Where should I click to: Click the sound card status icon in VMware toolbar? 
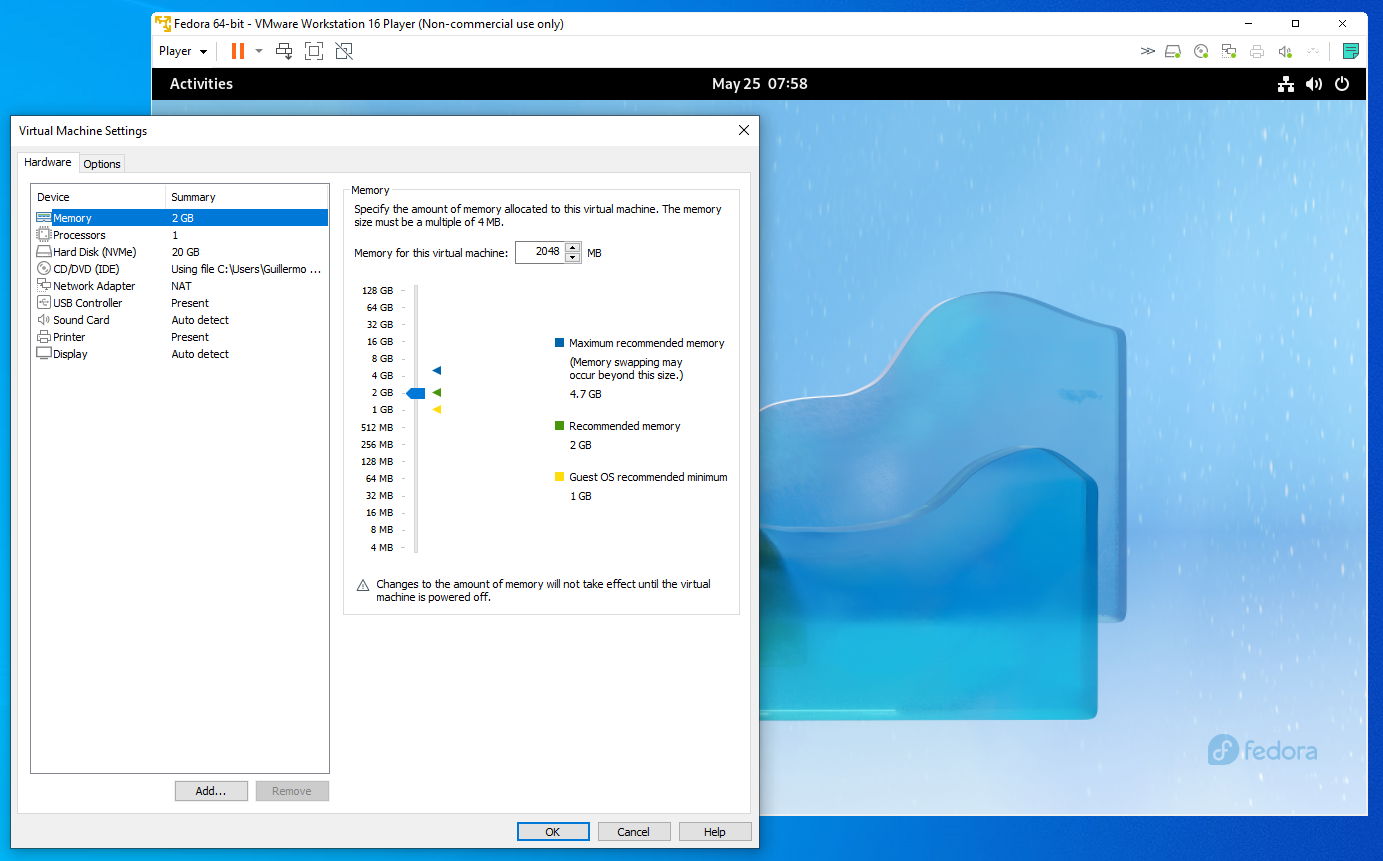pos(1285,51)
